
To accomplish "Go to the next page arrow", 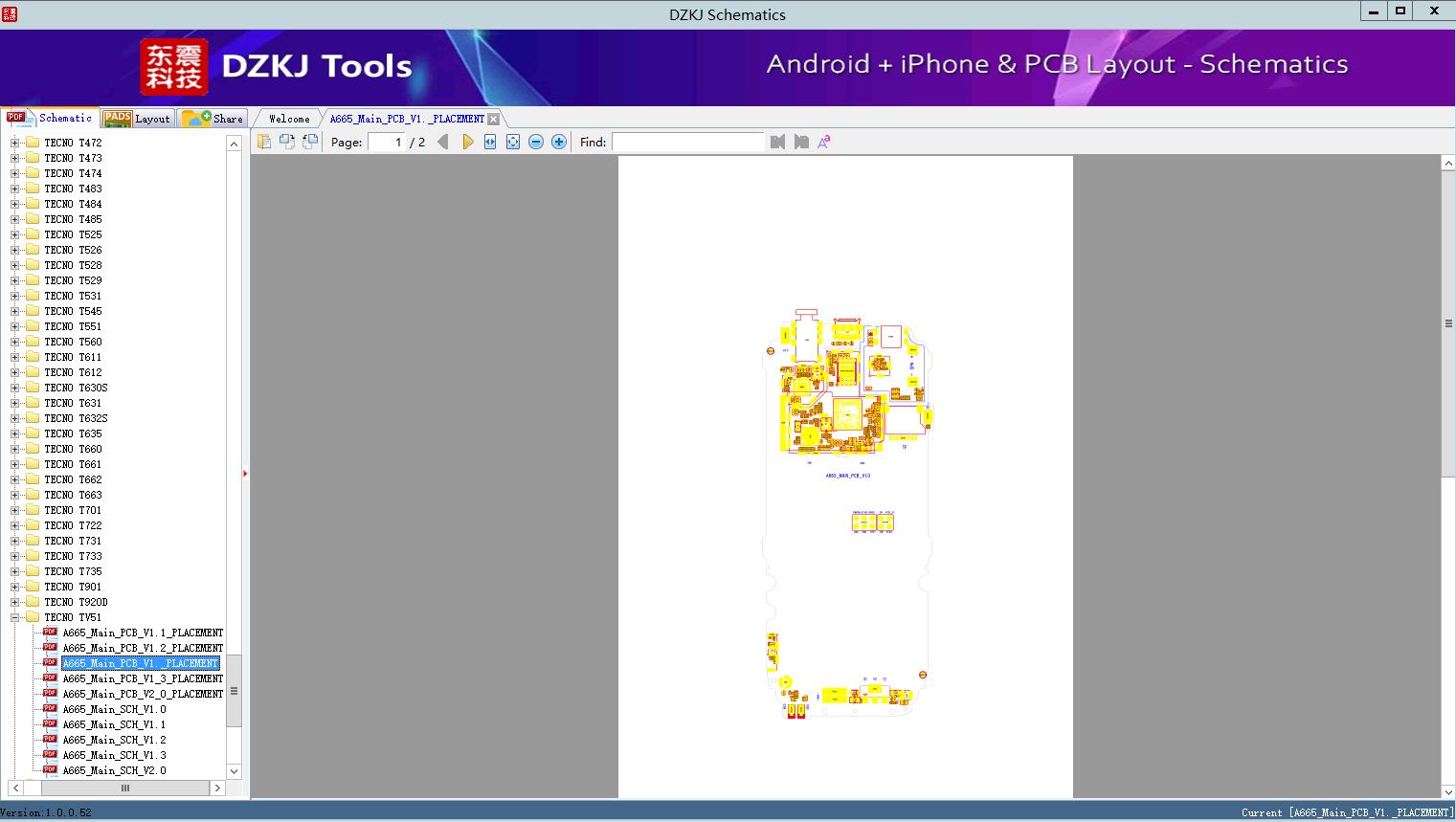I will pyautogui.click(x=467, y=142).
